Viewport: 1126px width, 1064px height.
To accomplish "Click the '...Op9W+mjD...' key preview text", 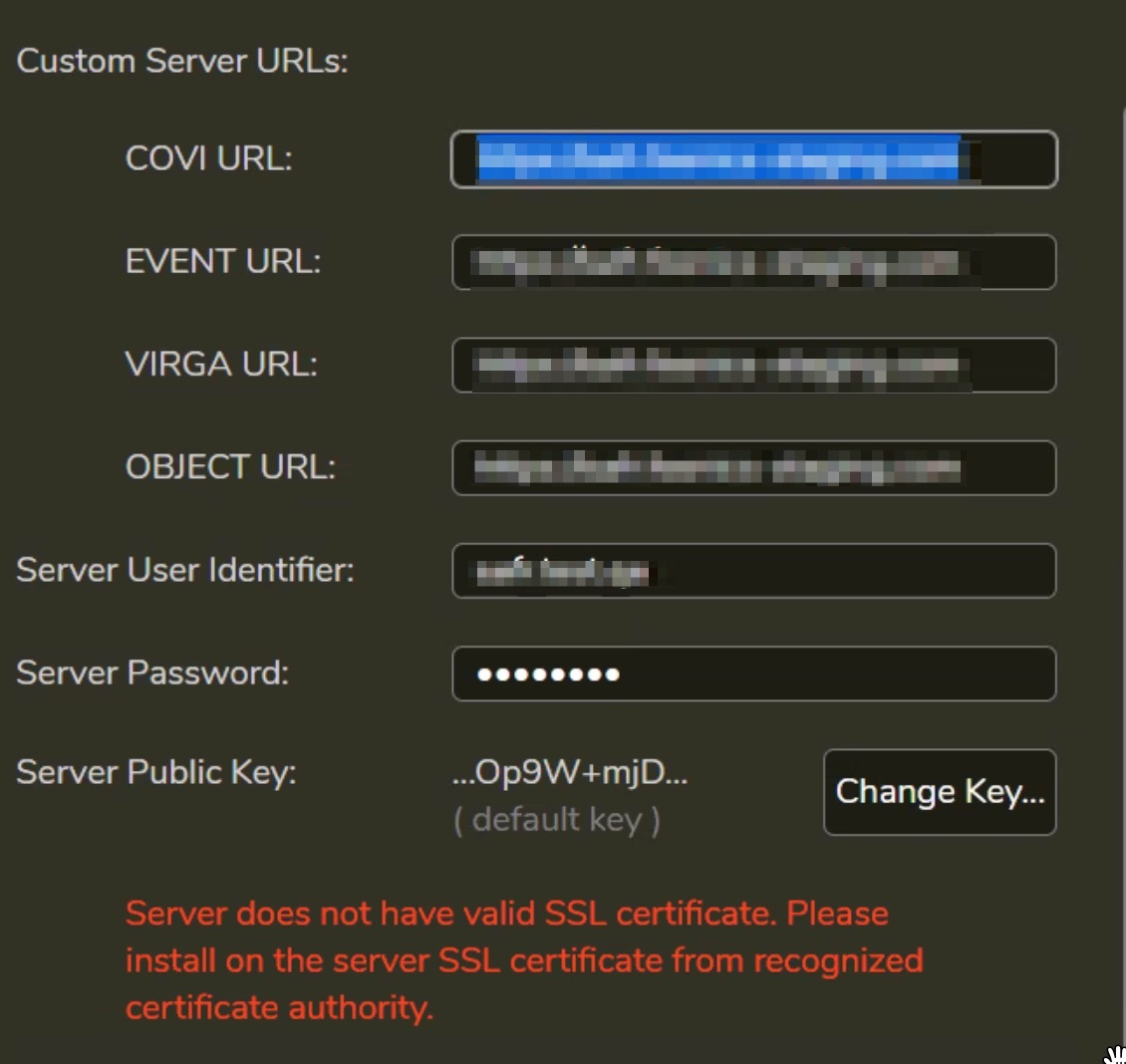I will click(569, 772).
